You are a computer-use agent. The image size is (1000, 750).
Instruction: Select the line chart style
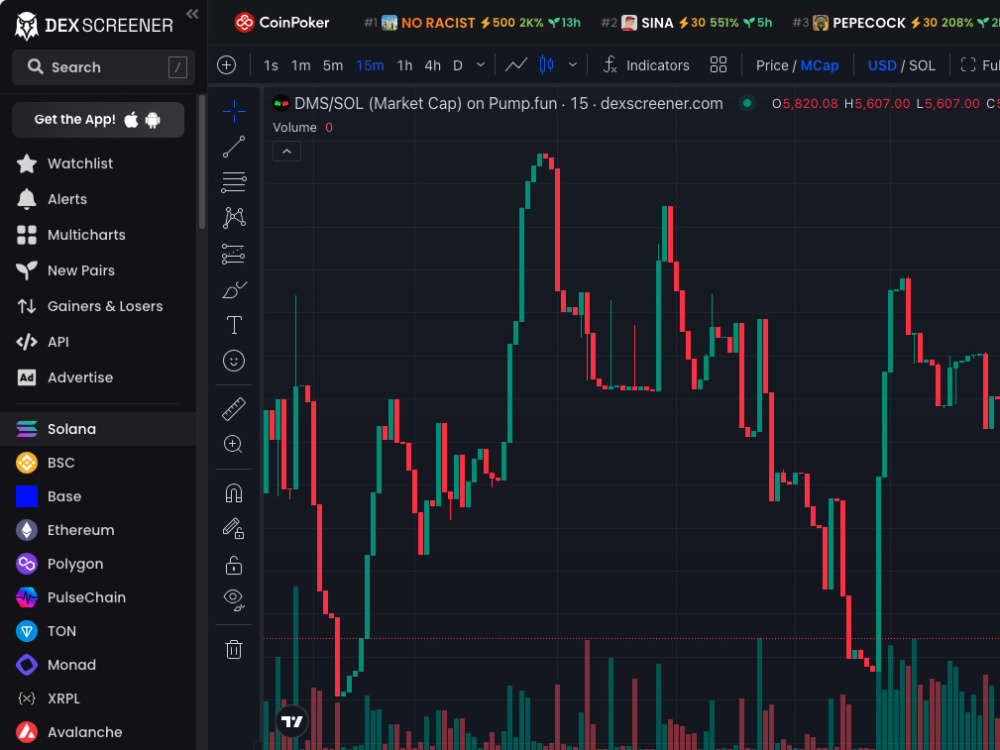point(516,65)
